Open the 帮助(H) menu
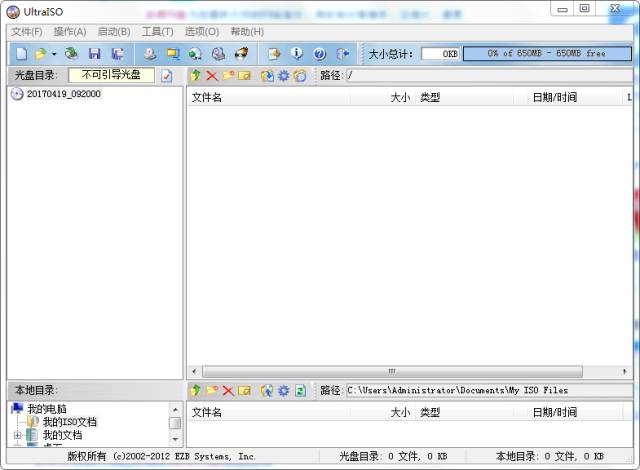The width and height of the screenshot is (640, 470). click(x=247, y=31)
